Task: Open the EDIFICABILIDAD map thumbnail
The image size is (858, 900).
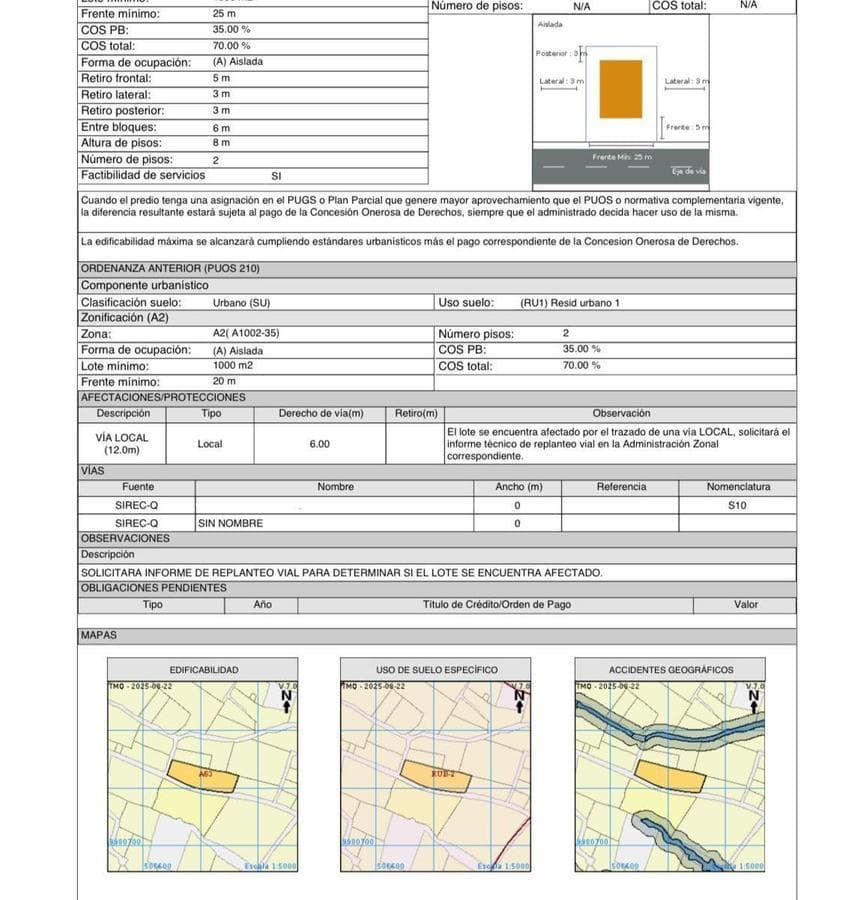Action: [x=203, y=776]
